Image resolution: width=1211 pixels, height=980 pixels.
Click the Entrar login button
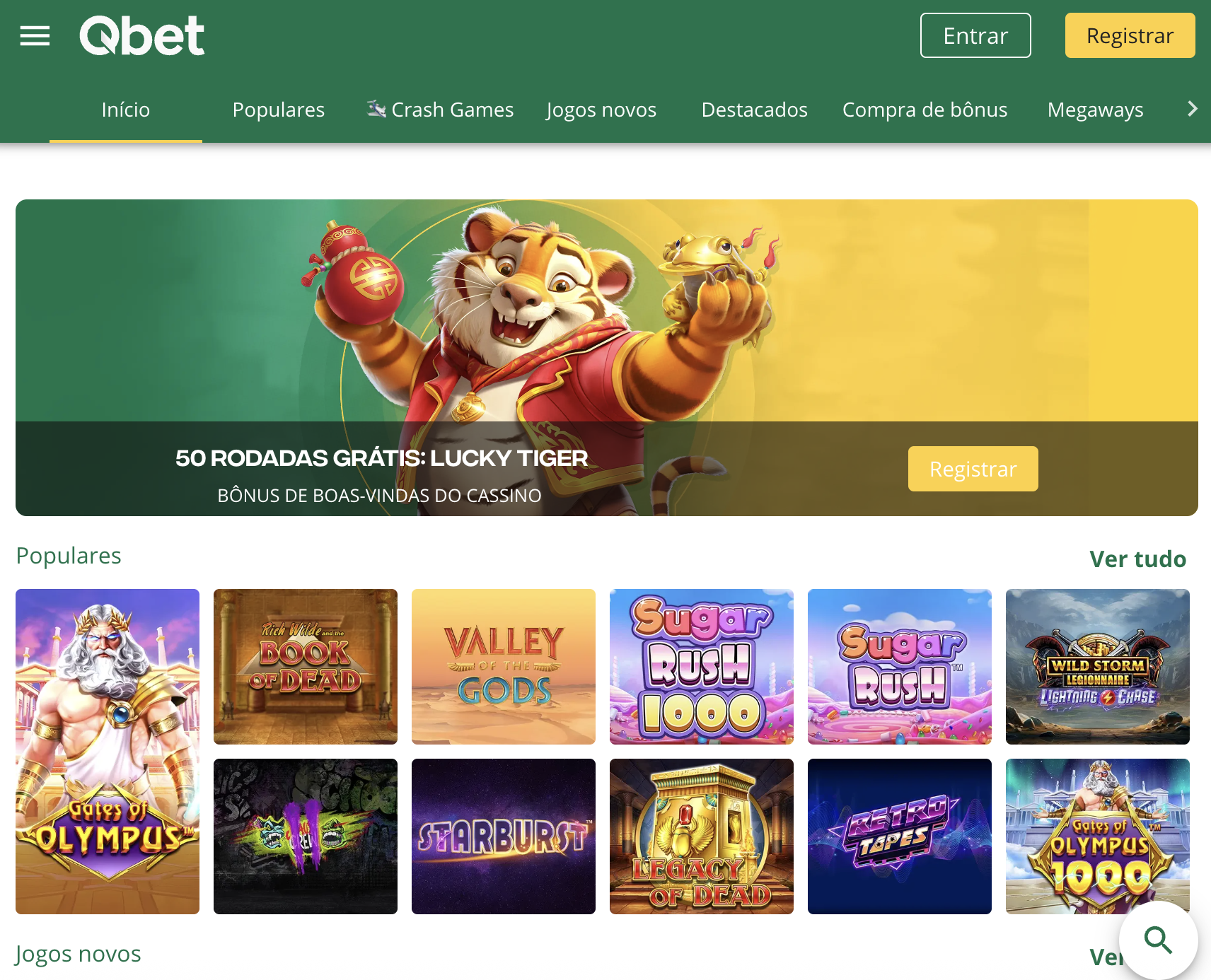pyautogui.click(x=975, y=35)
